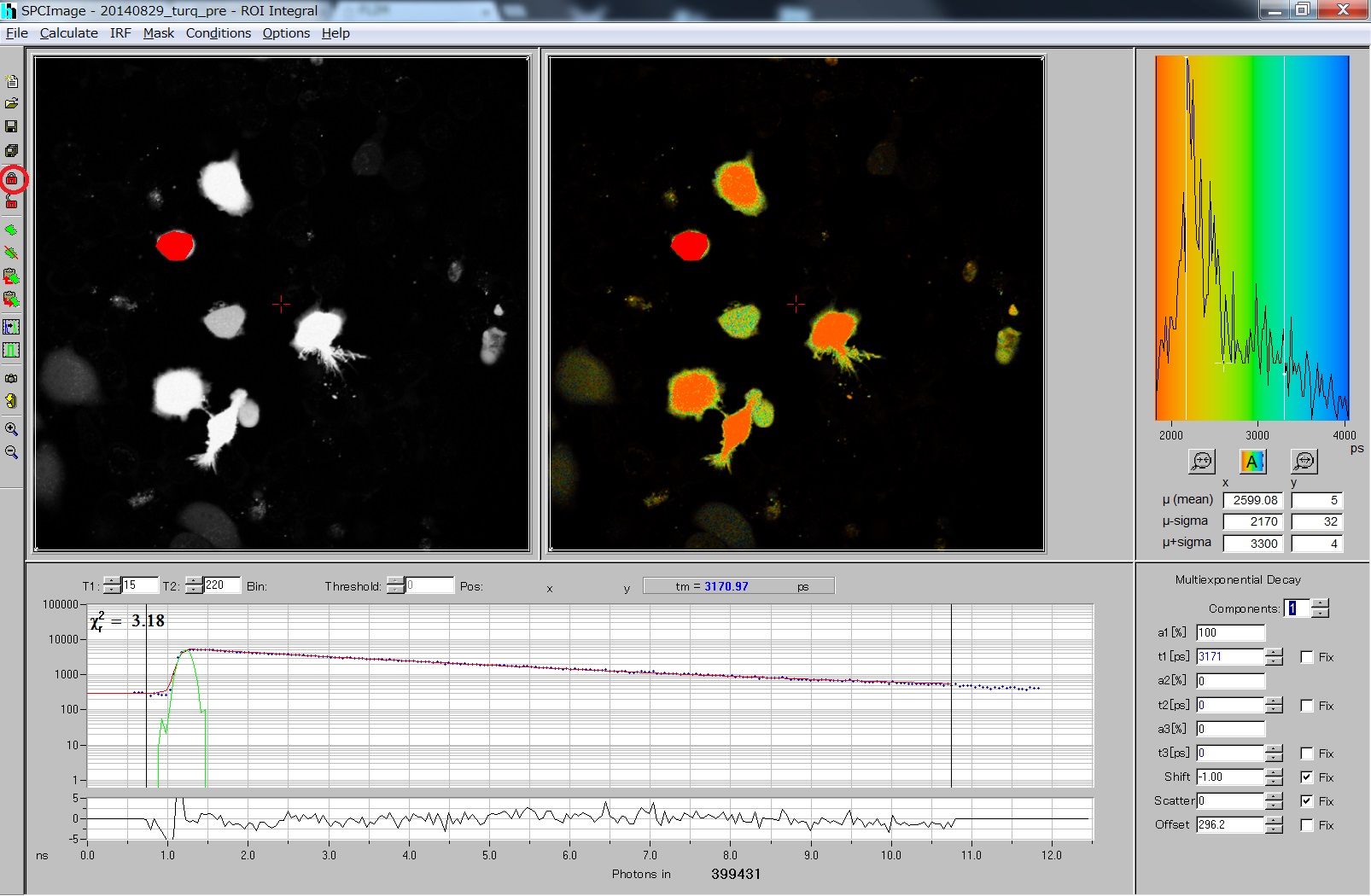Click the left magnifier button under histogram
The width and height of the screenshot is (1371, 896).
1202,462
